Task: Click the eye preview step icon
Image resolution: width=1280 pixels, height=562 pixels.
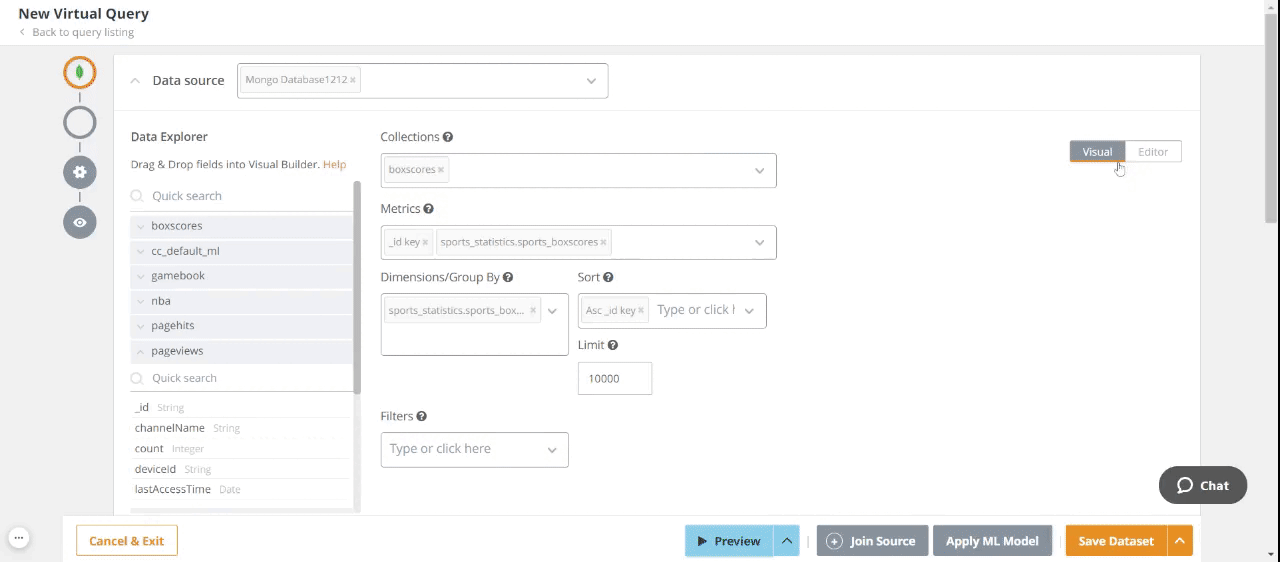Action: click(x=80, y=222)
